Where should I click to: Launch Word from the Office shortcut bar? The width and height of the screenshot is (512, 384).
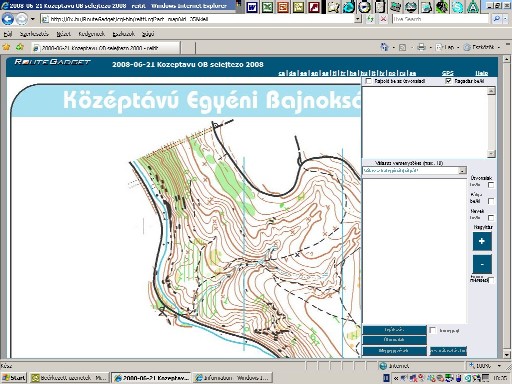pyautogui.click(x=252, y=7)
